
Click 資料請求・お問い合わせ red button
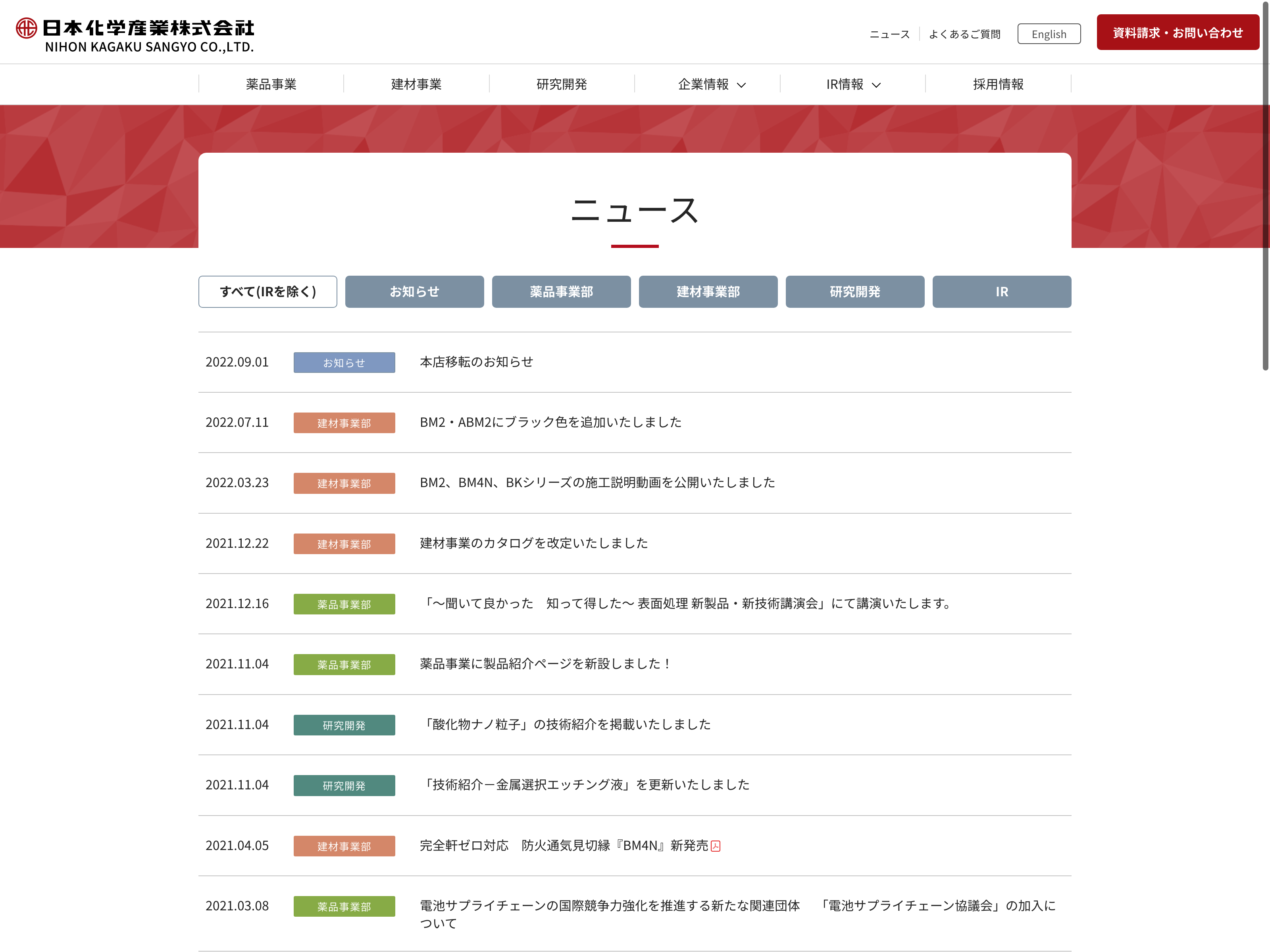[x=1177, y=33]
